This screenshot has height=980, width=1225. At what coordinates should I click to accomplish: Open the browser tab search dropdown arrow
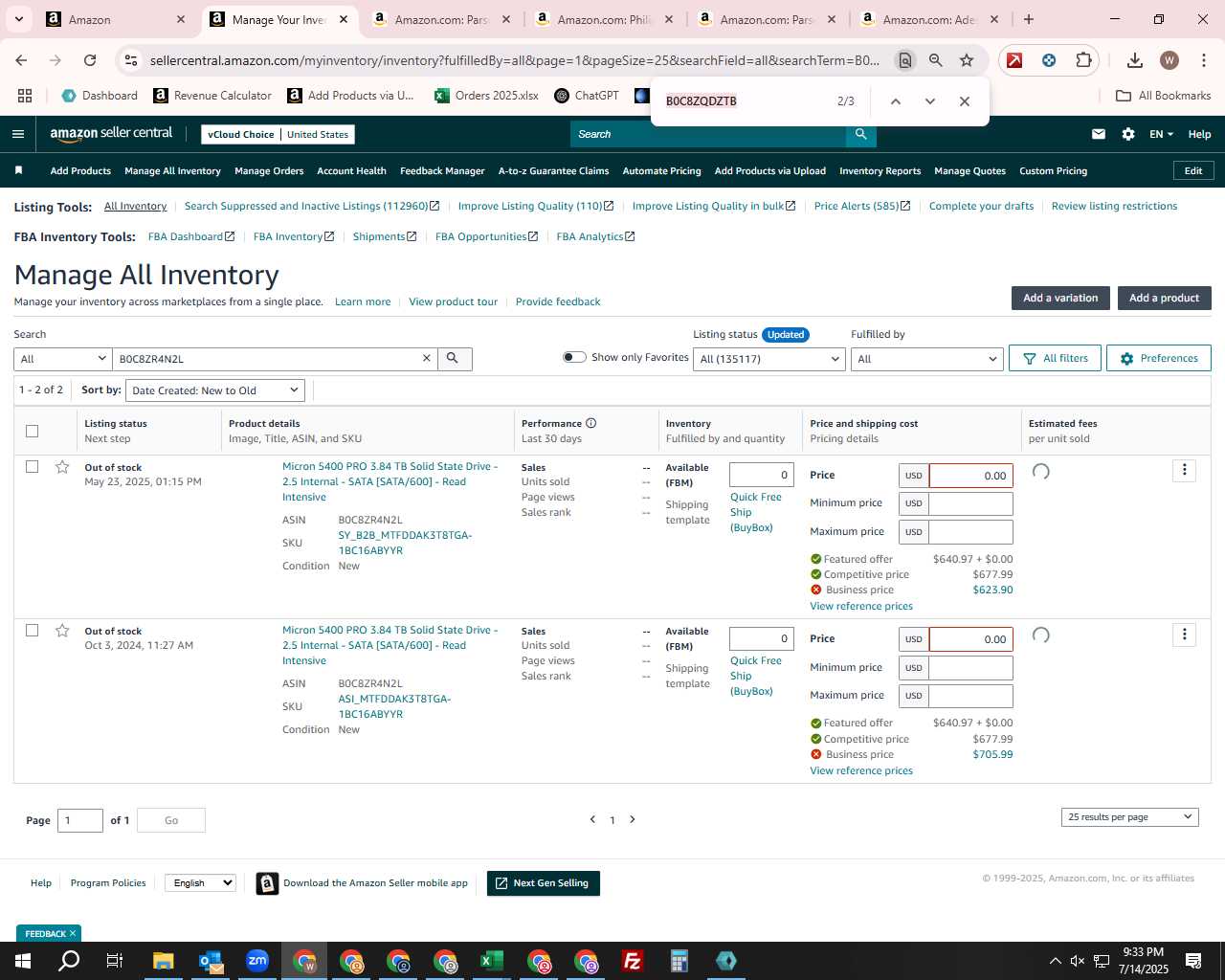tap(19, 19)
